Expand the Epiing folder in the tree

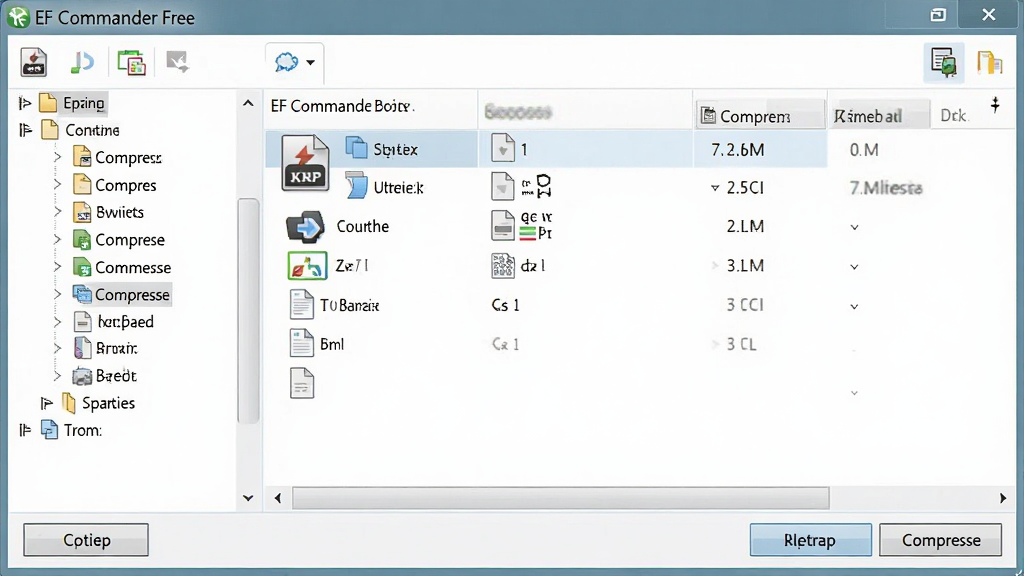[x=25, y=103]
